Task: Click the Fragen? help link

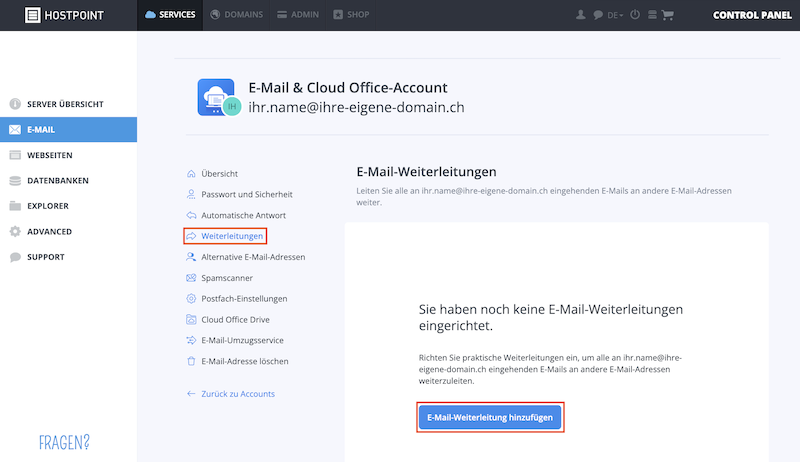Action: [x=64, y=442]
